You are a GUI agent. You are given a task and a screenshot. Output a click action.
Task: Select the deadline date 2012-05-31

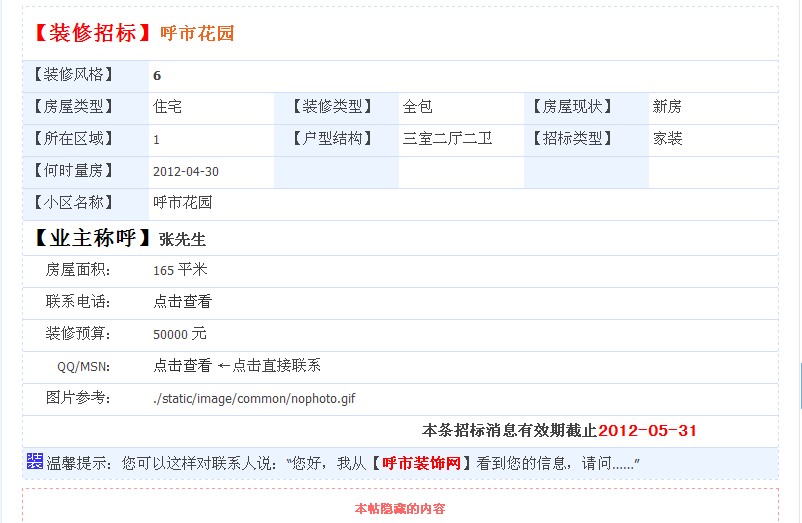pos(648,430)
